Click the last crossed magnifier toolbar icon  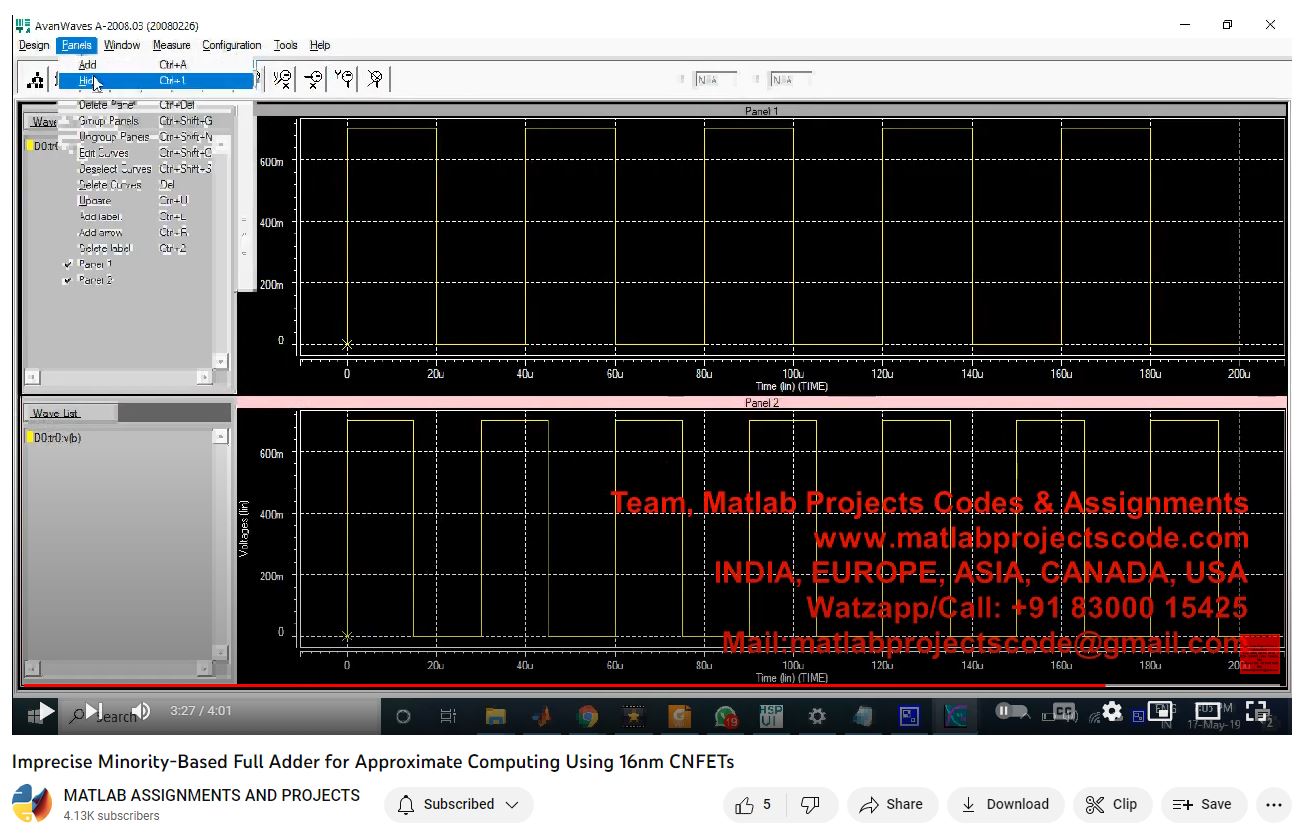[375, 79]
